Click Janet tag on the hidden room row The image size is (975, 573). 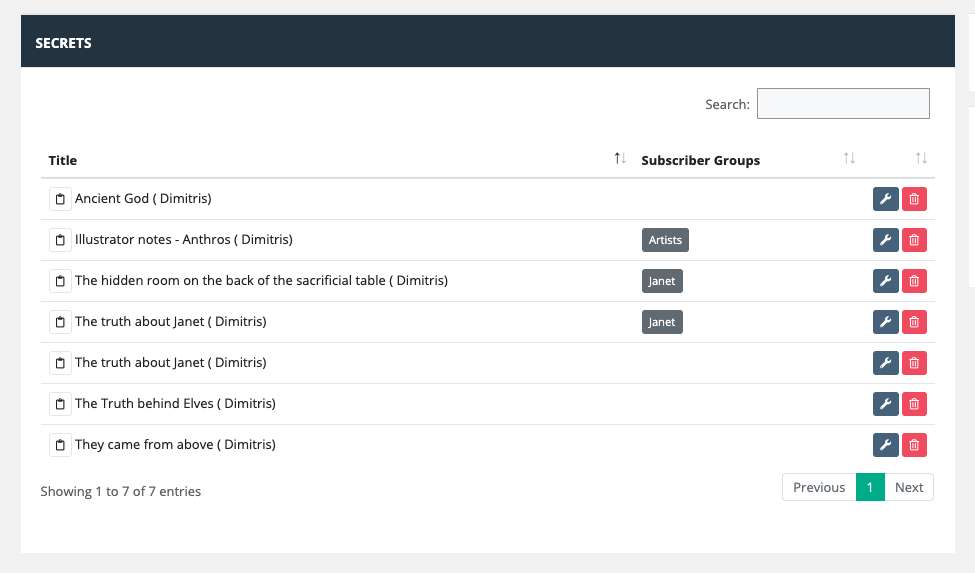pyautogui.click(x=662, y=281)
